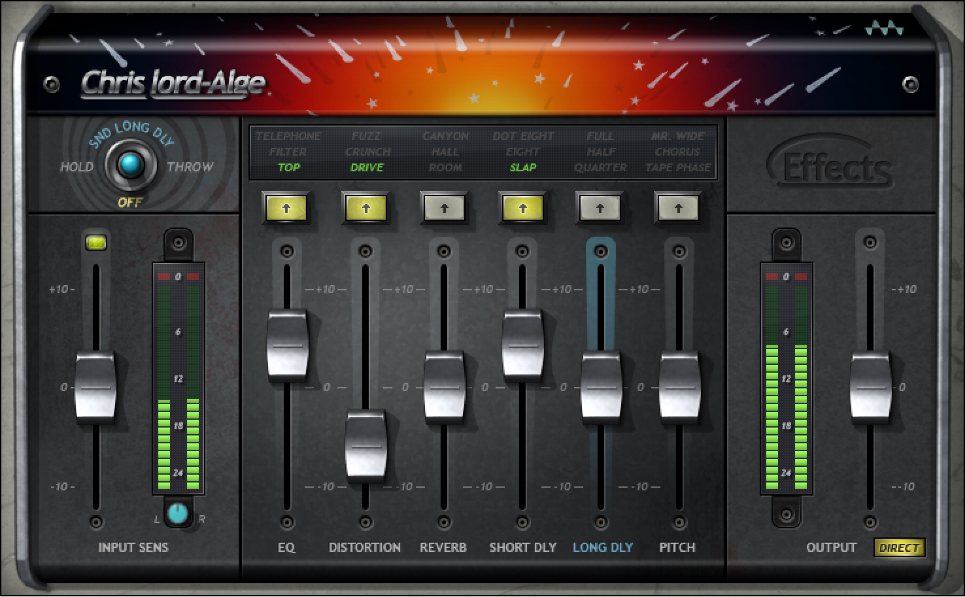Disable the Distortion effect arrow button

pos(365,207)
